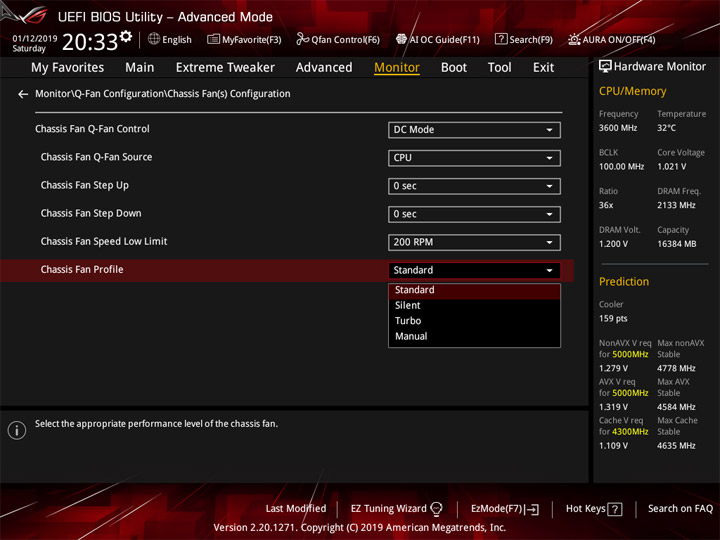Viewport: 720px width, 540px height.
Task: Switch to the Main tab
Action: (140, 68)
